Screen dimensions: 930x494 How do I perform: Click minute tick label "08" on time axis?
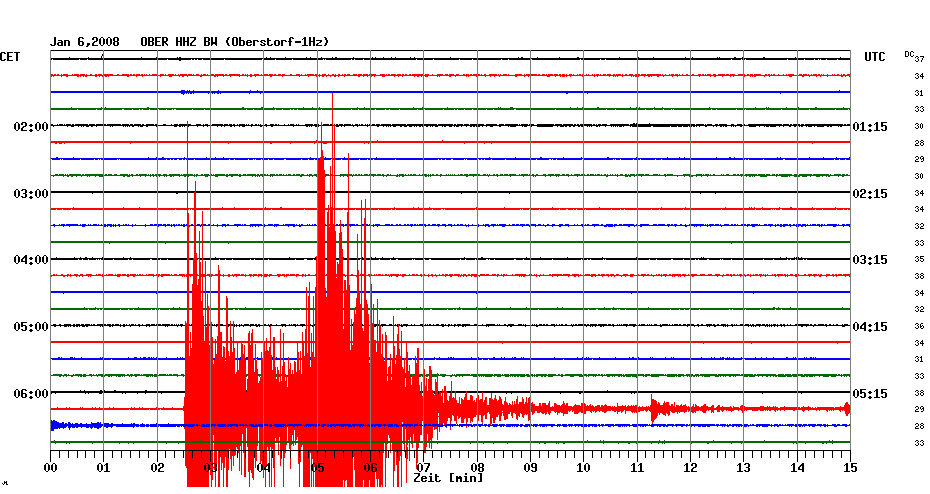tap(477, 468)
